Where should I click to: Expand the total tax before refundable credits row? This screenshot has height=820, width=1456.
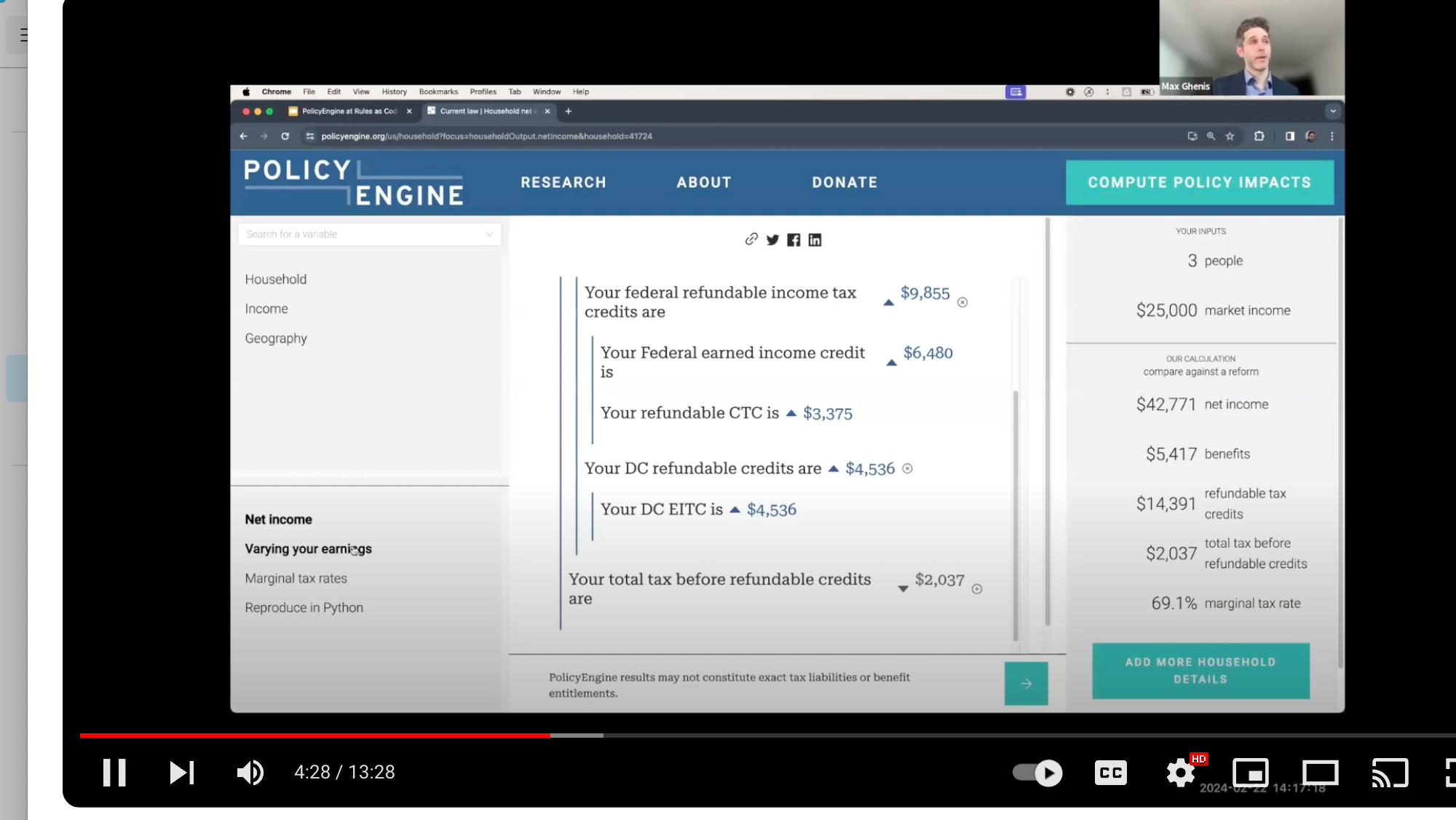point(903,588)
